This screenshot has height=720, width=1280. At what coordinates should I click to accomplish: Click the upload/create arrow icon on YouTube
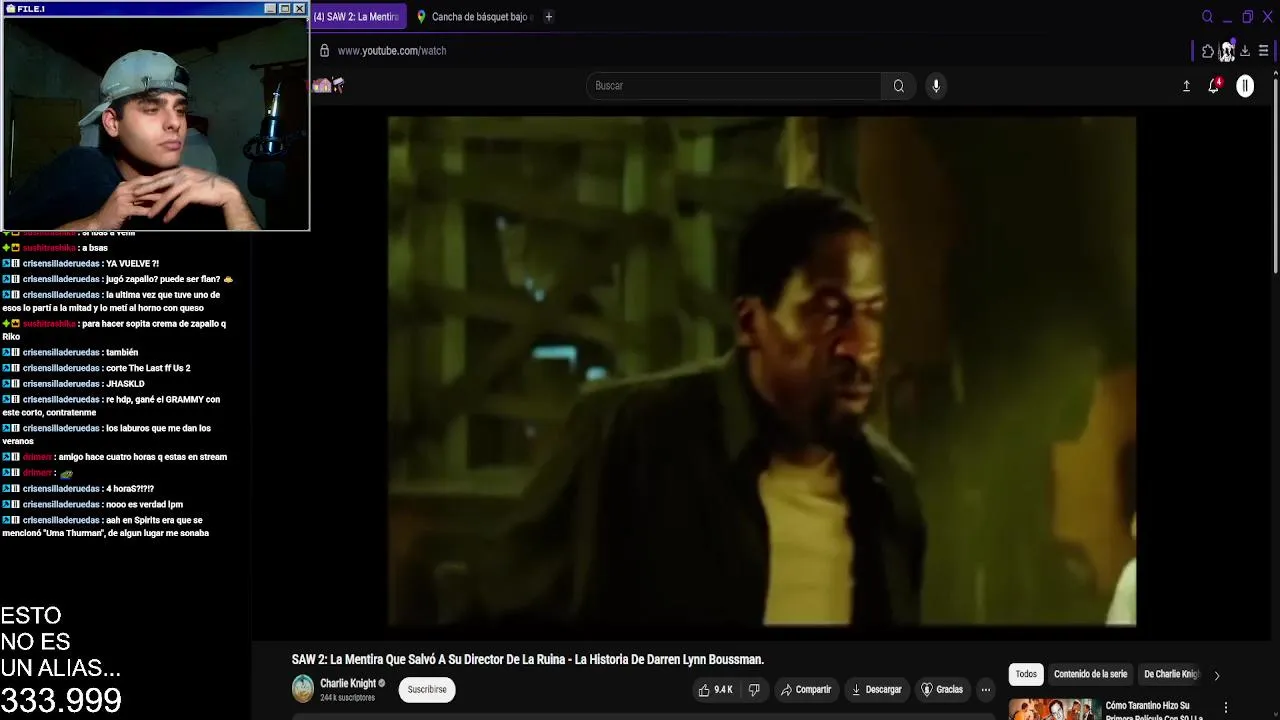point(1186,86)
